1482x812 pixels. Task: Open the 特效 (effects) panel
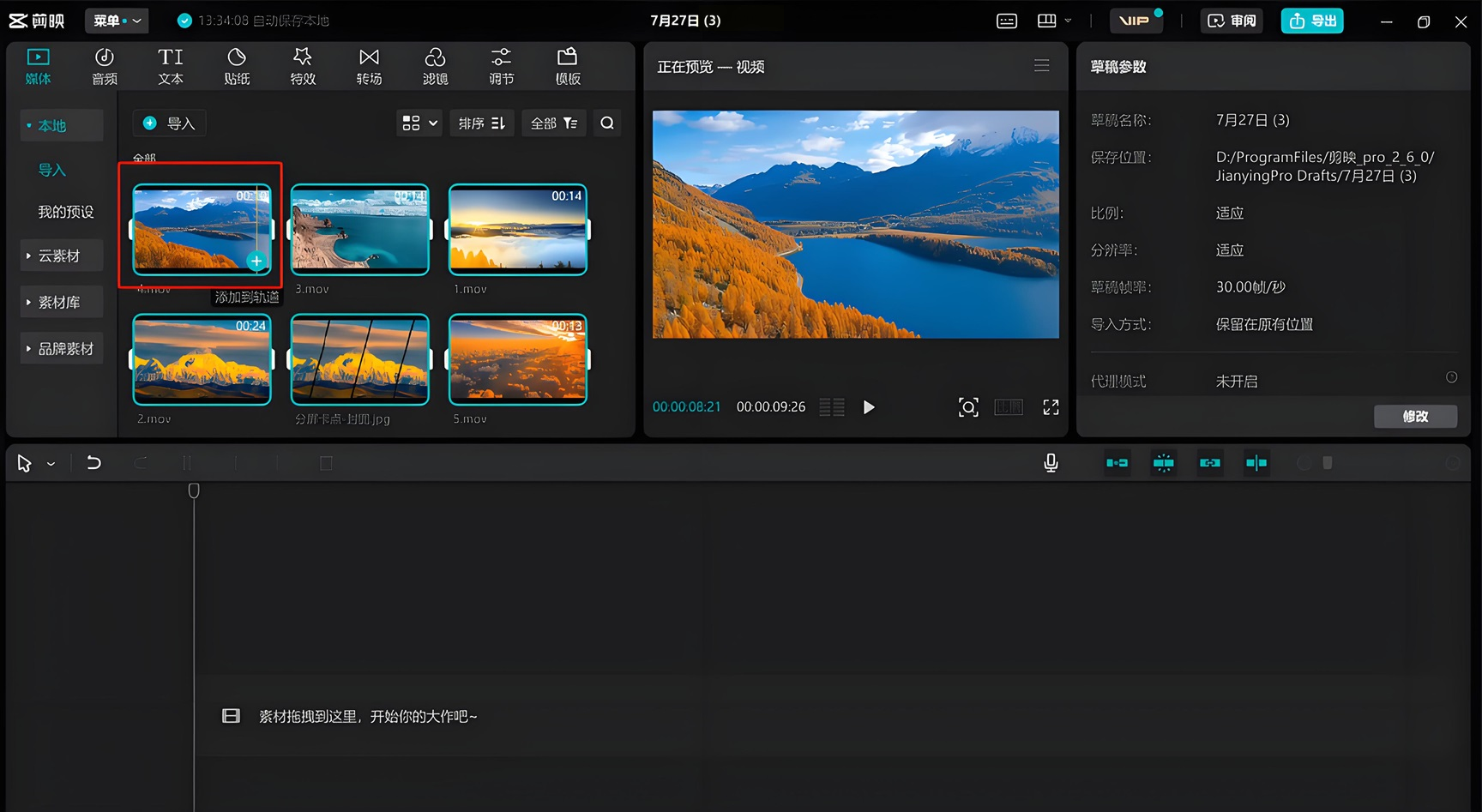pyautogui.click(x=303, y=66)
